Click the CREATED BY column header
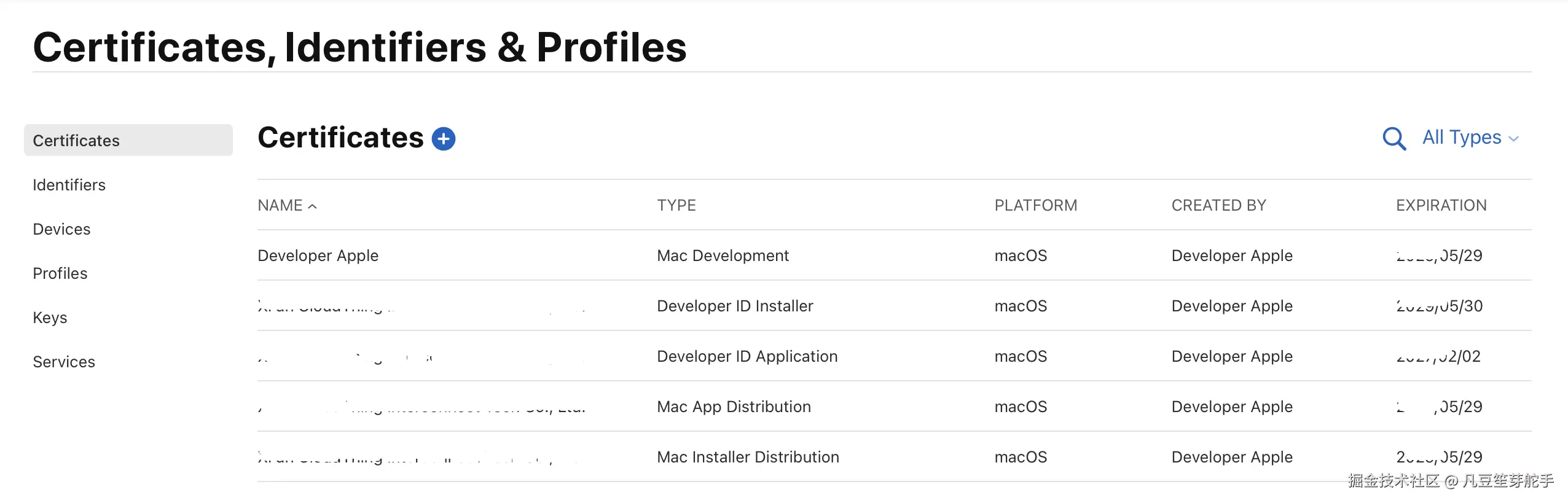 click(1219, 206)
